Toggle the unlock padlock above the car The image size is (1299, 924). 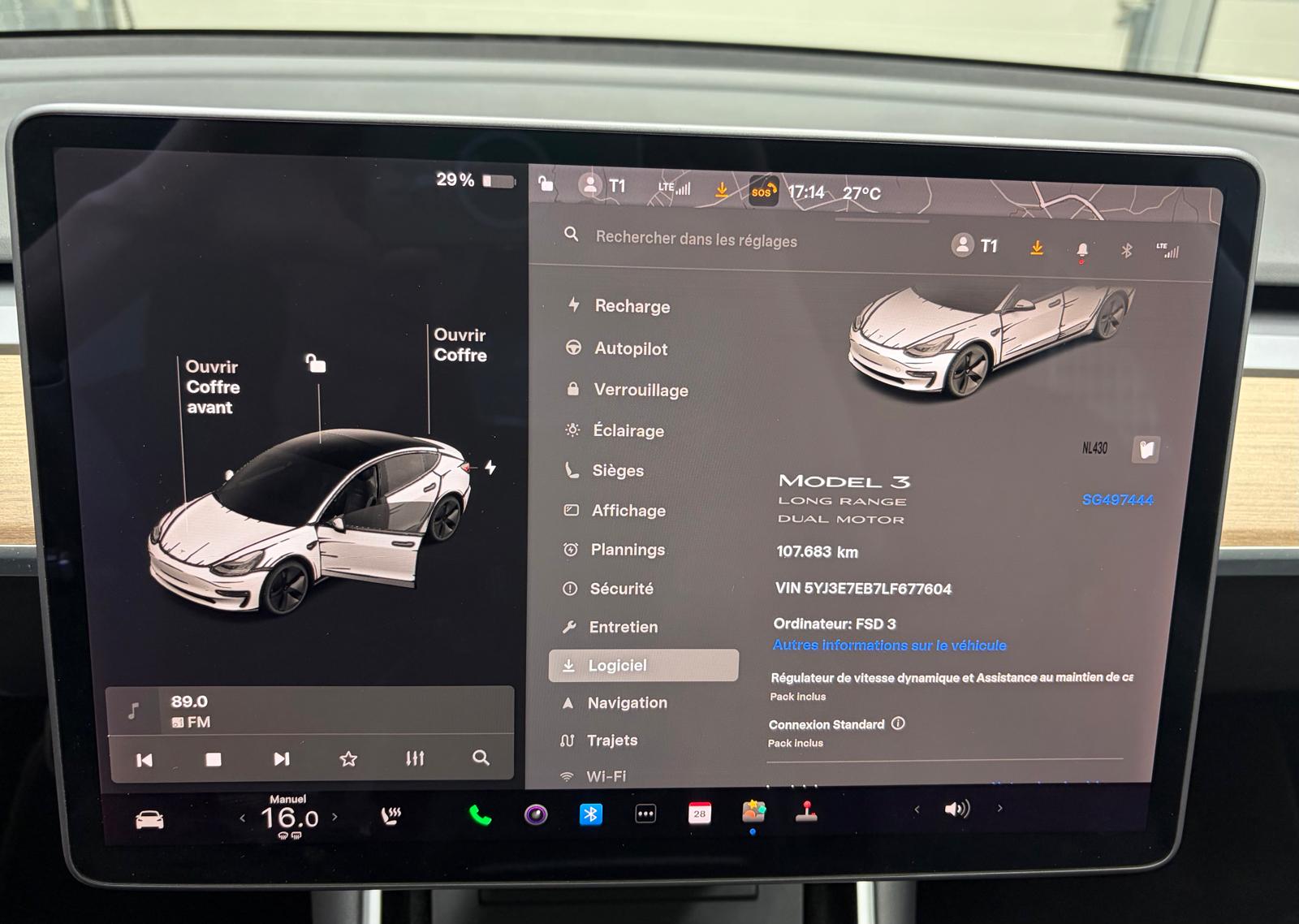pos(316,362)
